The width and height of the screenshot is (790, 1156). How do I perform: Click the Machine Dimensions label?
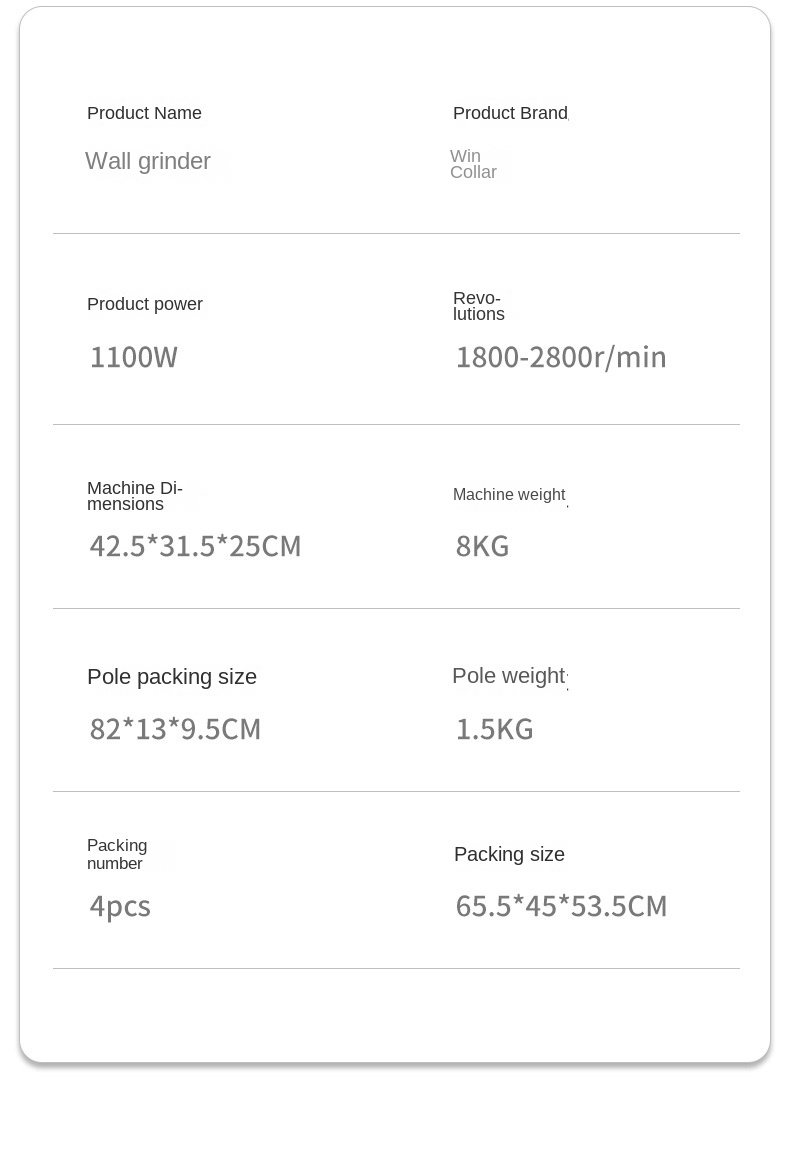coord(135,496)
